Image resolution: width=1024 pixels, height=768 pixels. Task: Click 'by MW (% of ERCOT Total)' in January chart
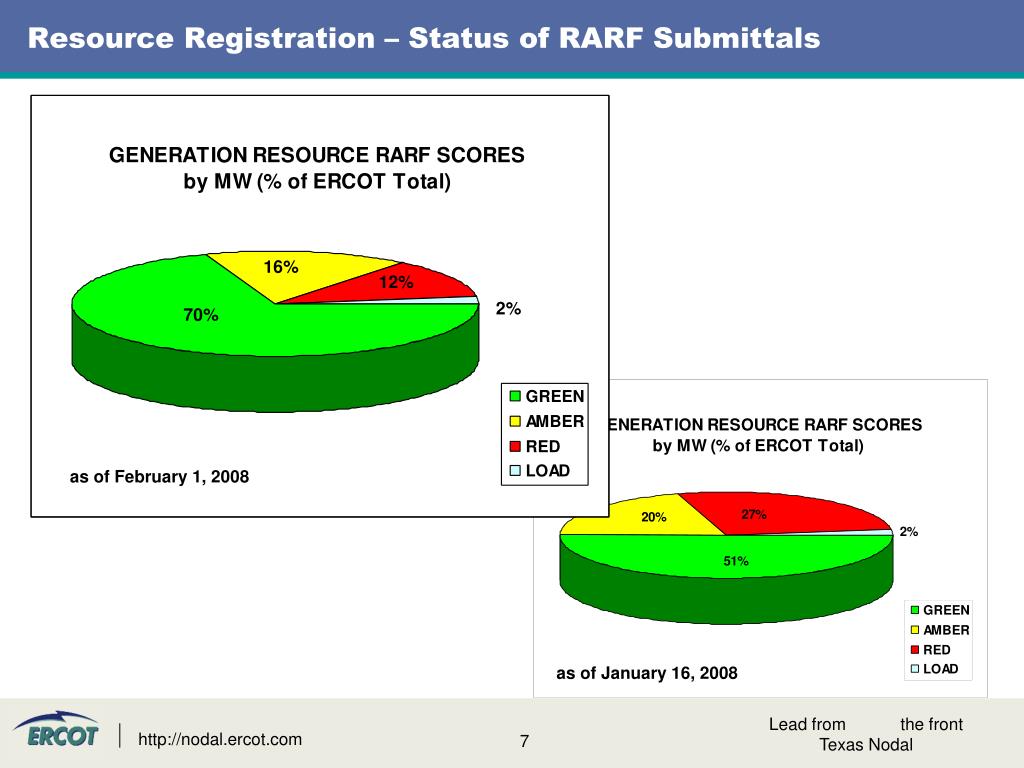[758, 446]
